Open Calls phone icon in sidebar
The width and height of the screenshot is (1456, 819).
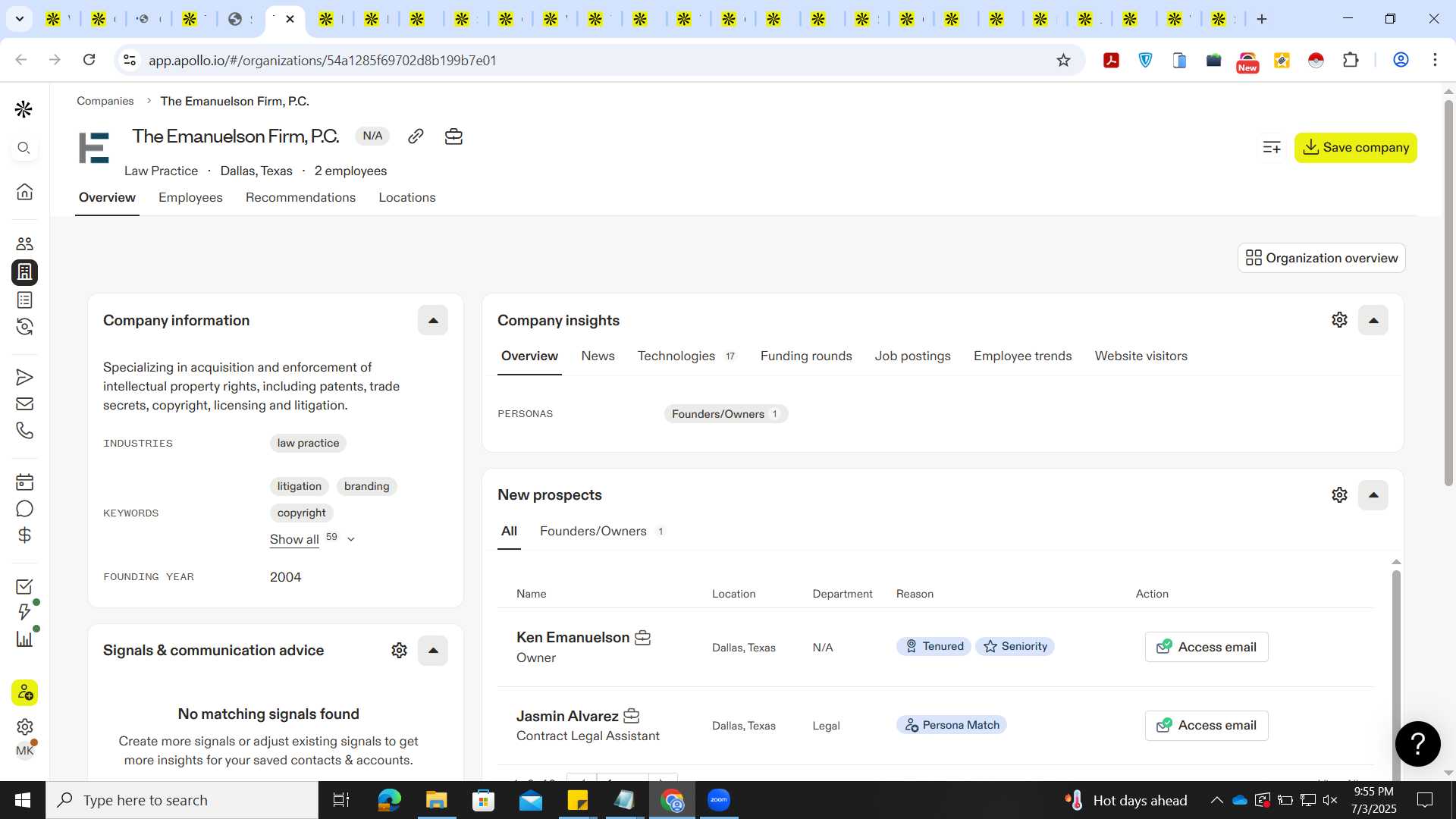coord(24,431)
